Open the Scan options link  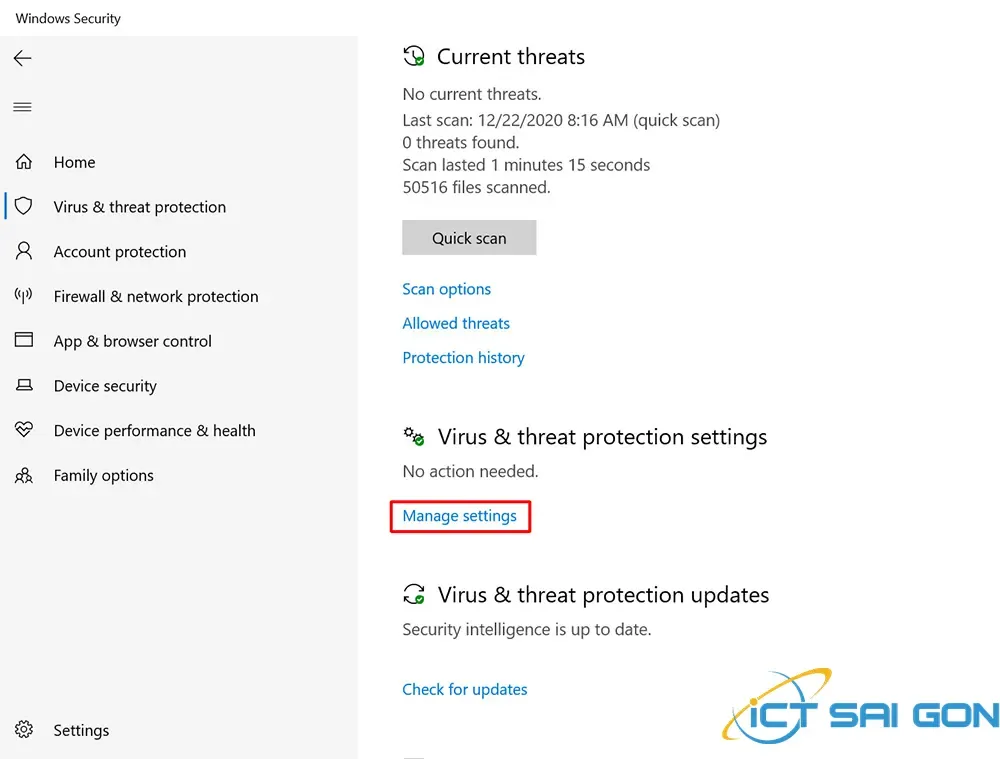coord(446,288)
